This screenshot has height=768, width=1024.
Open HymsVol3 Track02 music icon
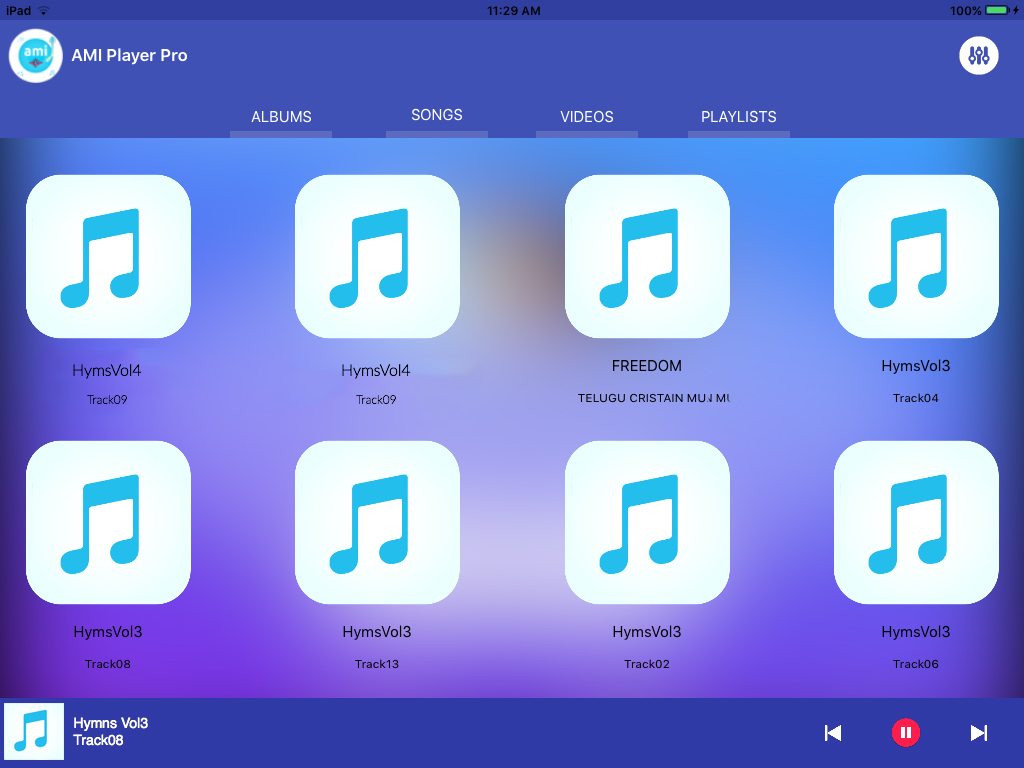click(x=647, y=522)
